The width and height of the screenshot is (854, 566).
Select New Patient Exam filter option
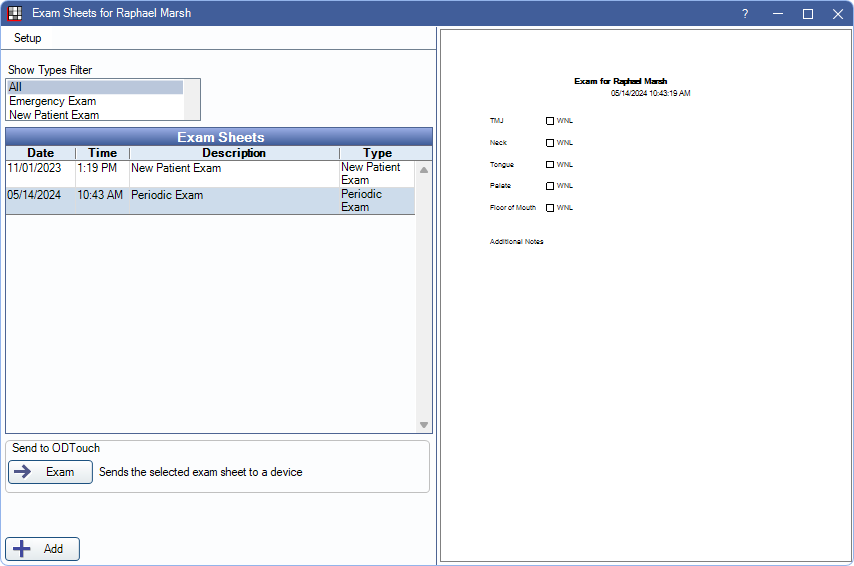(x=54, y=115)
